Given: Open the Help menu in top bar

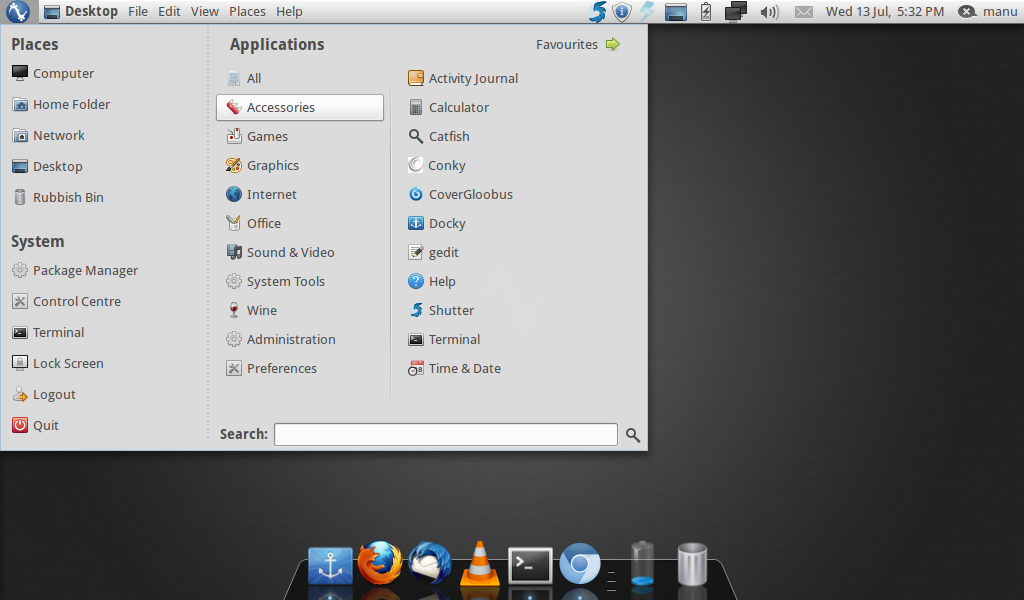Looking at the screenshot, I should [289, 12].
